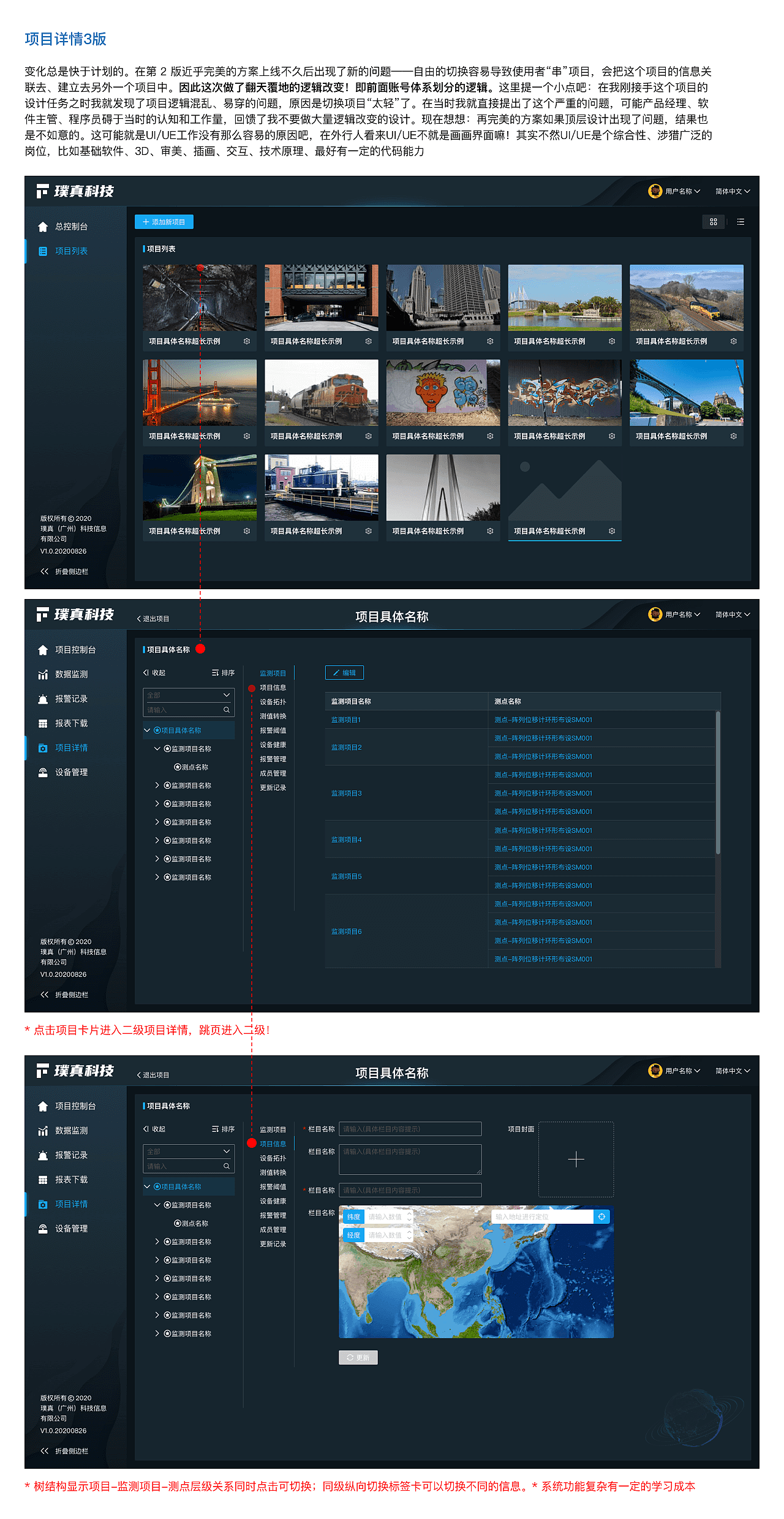This screenshot has height=1519, width=784.
Task: Click 栏目名称 multiline textarea in map screen
Action: pos(410,1159)
